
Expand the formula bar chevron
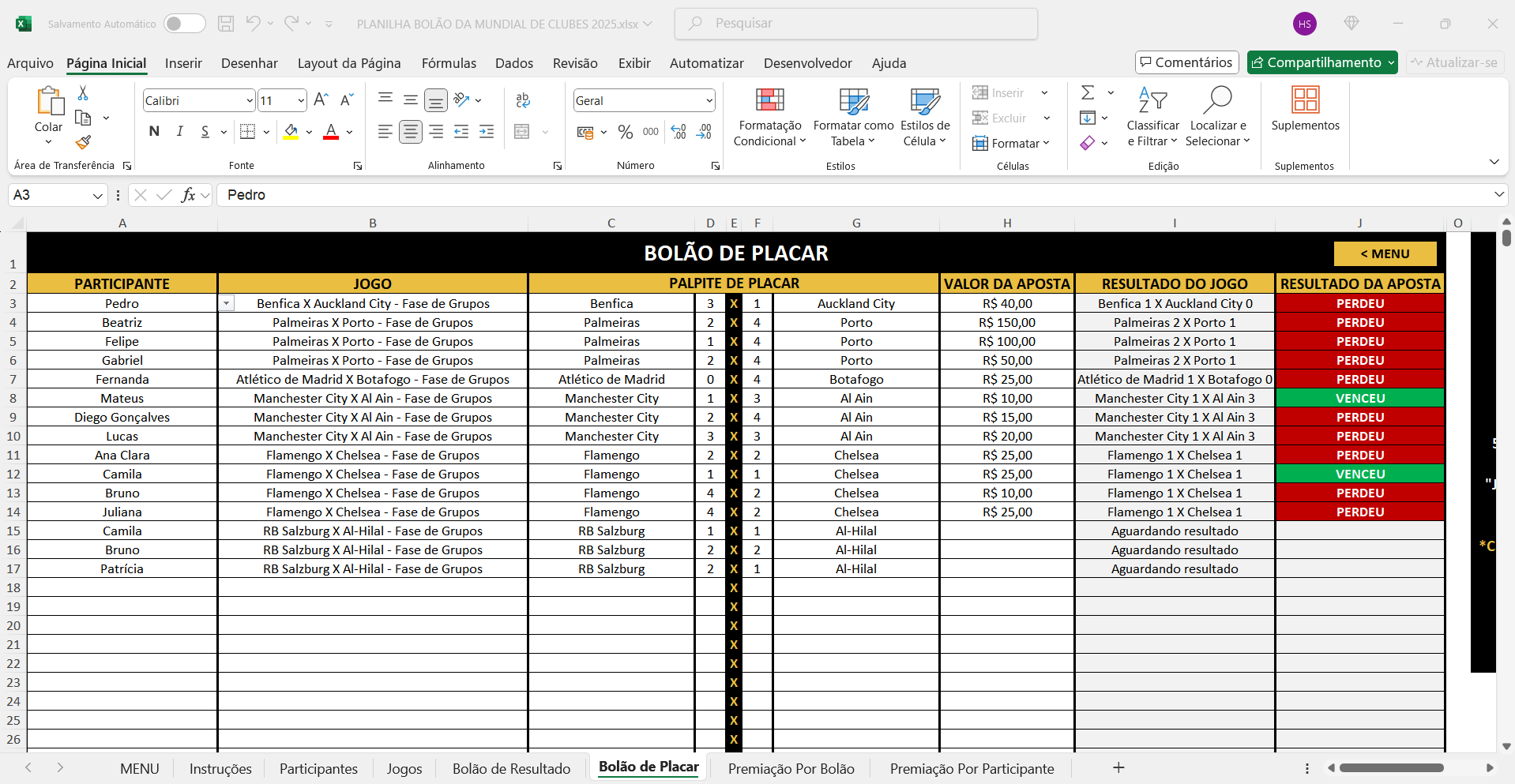pyautogui.click(x=1499, y=194)
